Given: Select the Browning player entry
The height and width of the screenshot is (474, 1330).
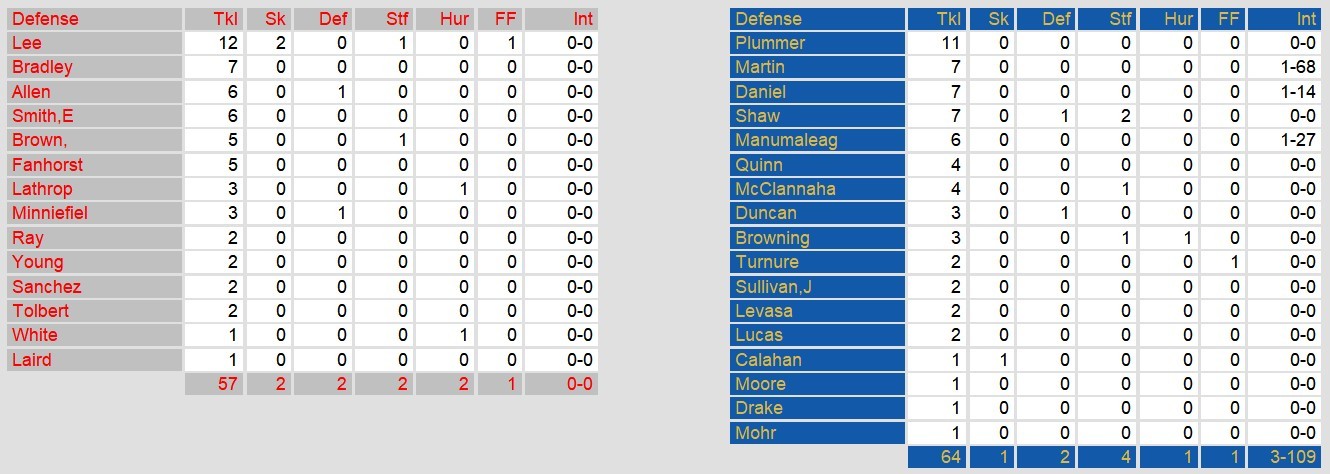Looking at the screenshot, I should coord(772,238).
